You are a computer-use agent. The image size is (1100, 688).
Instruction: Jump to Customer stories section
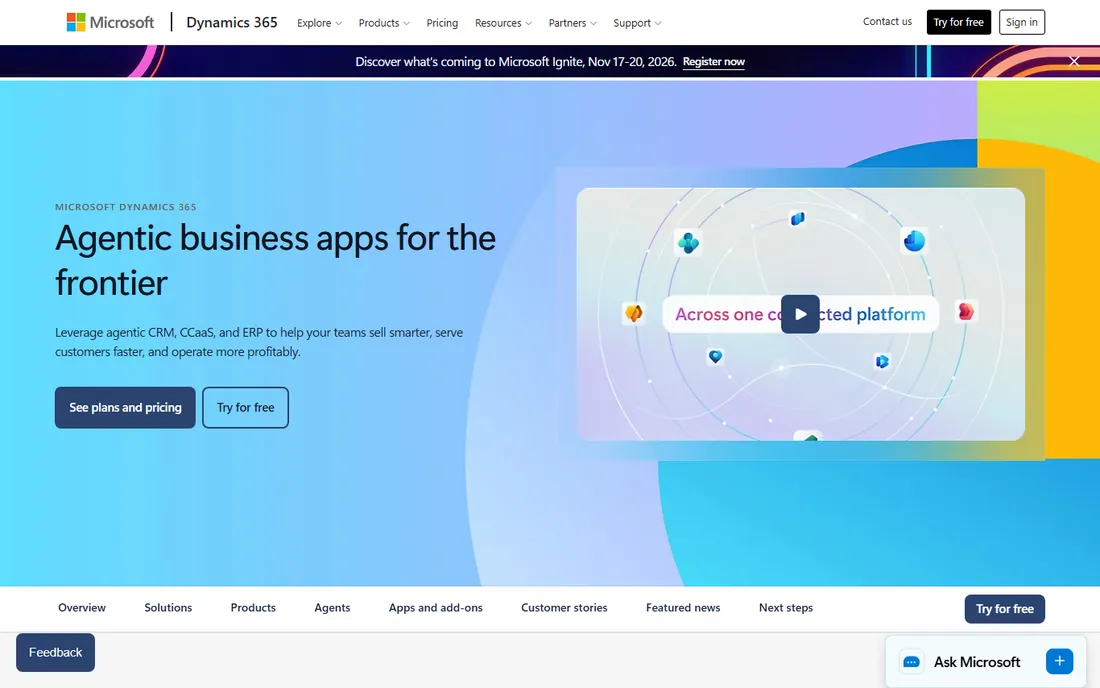[x=564, y=608]
